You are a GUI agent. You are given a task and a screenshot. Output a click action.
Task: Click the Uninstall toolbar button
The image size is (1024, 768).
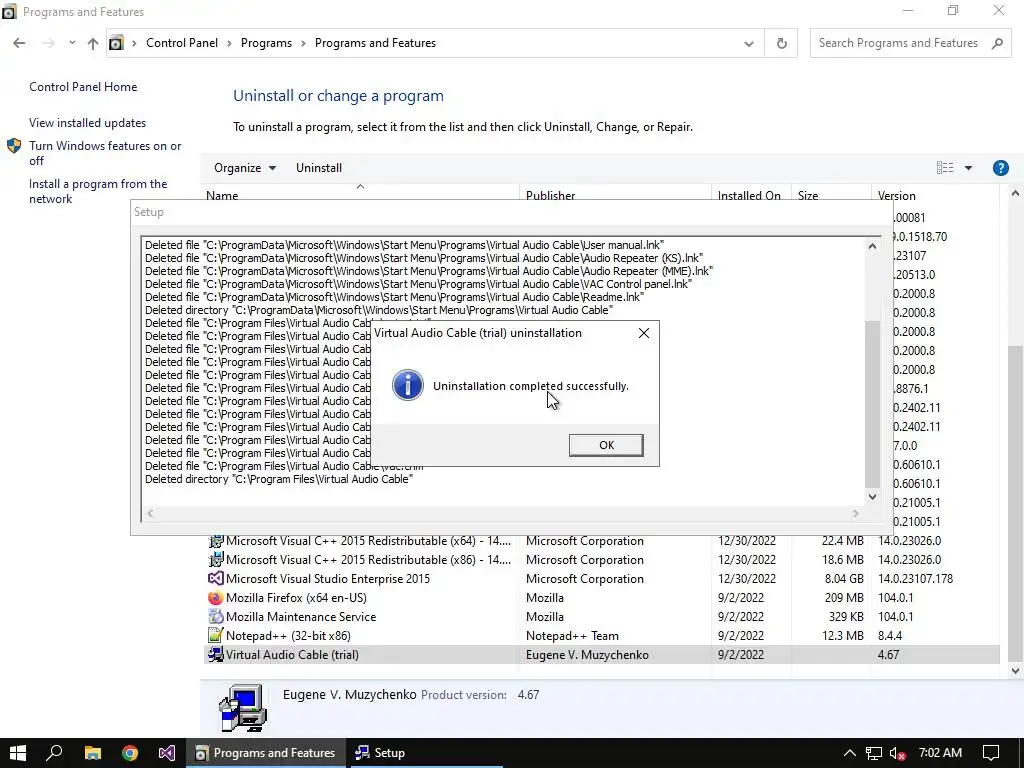(319, 168)
